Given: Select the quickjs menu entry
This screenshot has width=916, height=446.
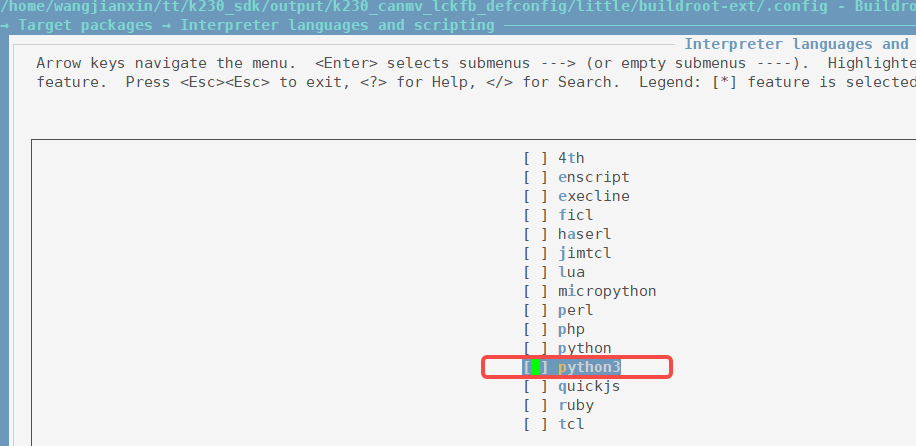Looking at the screenshot, I should 571,386.
